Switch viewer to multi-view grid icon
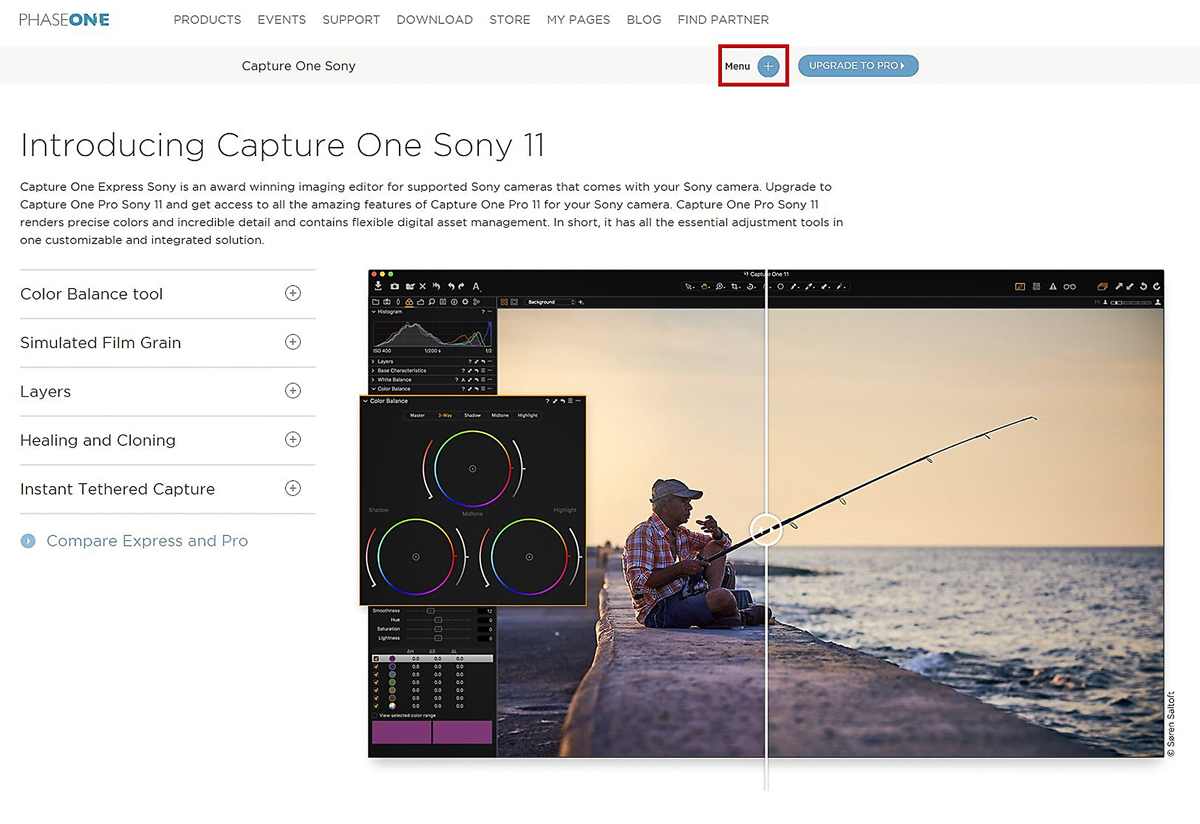 pyautogui.click(x=504, y=302)
